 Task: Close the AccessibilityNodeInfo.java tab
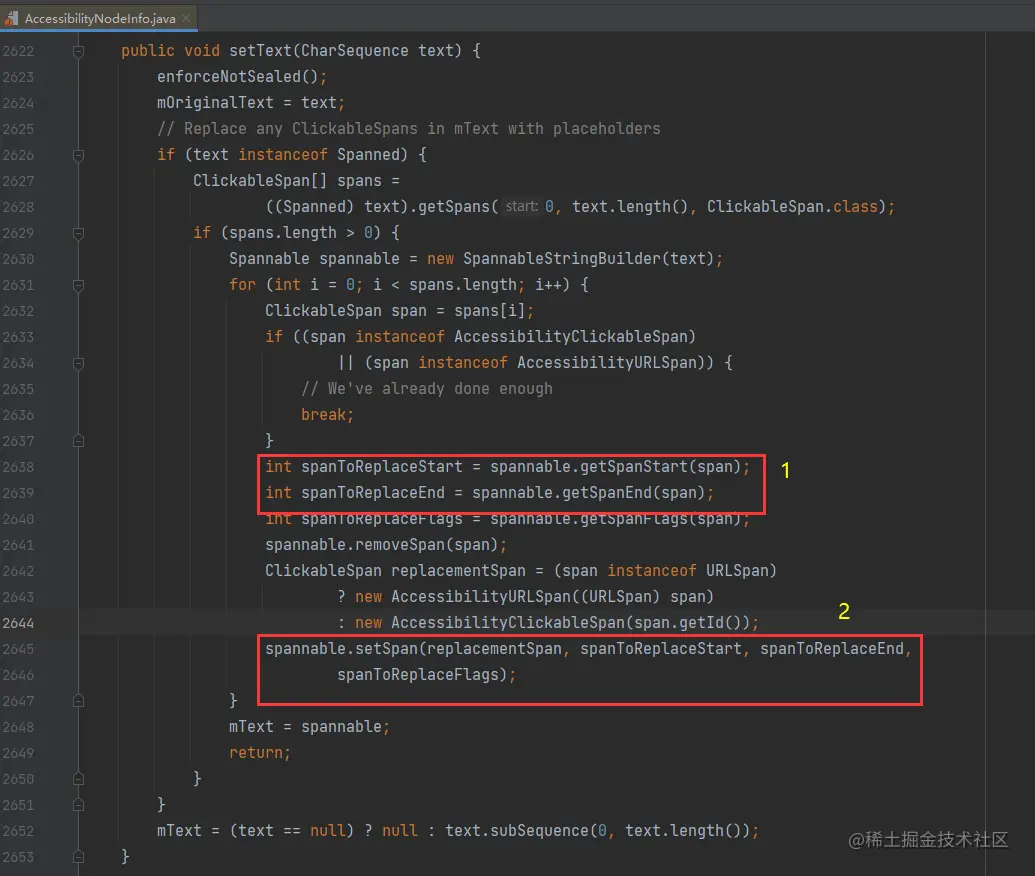click(x=186, y=18)
